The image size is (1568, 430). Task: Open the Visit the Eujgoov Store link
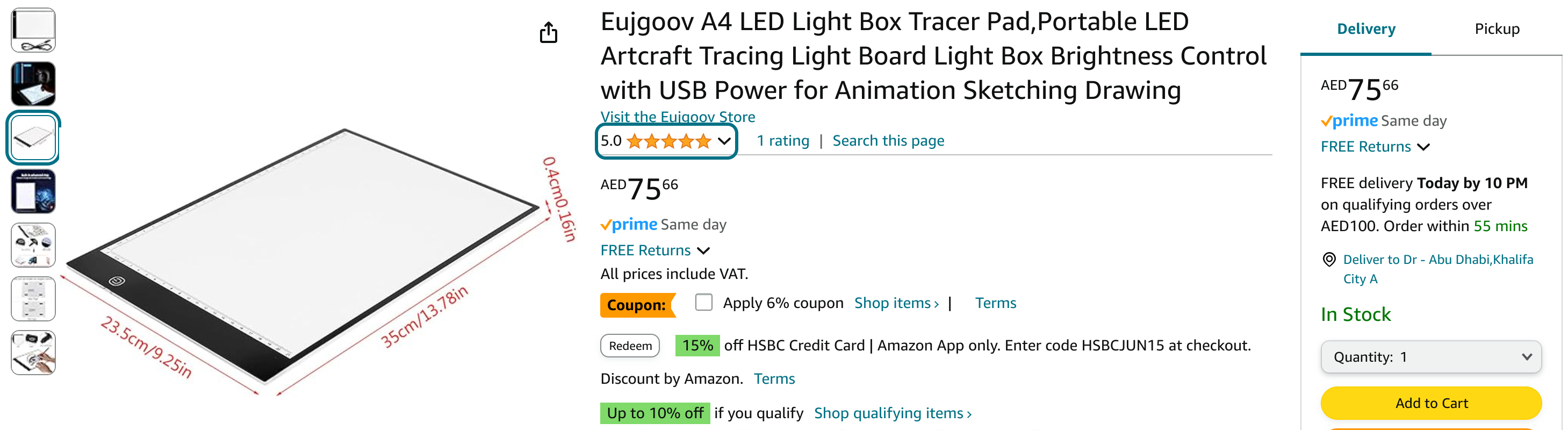point(678,116)
